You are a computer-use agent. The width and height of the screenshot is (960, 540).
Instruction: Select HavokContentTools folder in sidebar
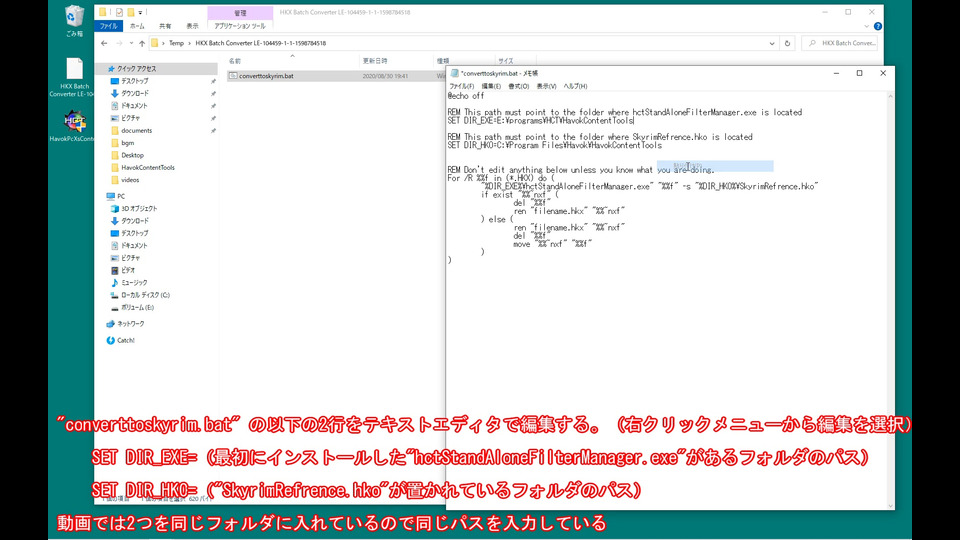tap(148, 167)
